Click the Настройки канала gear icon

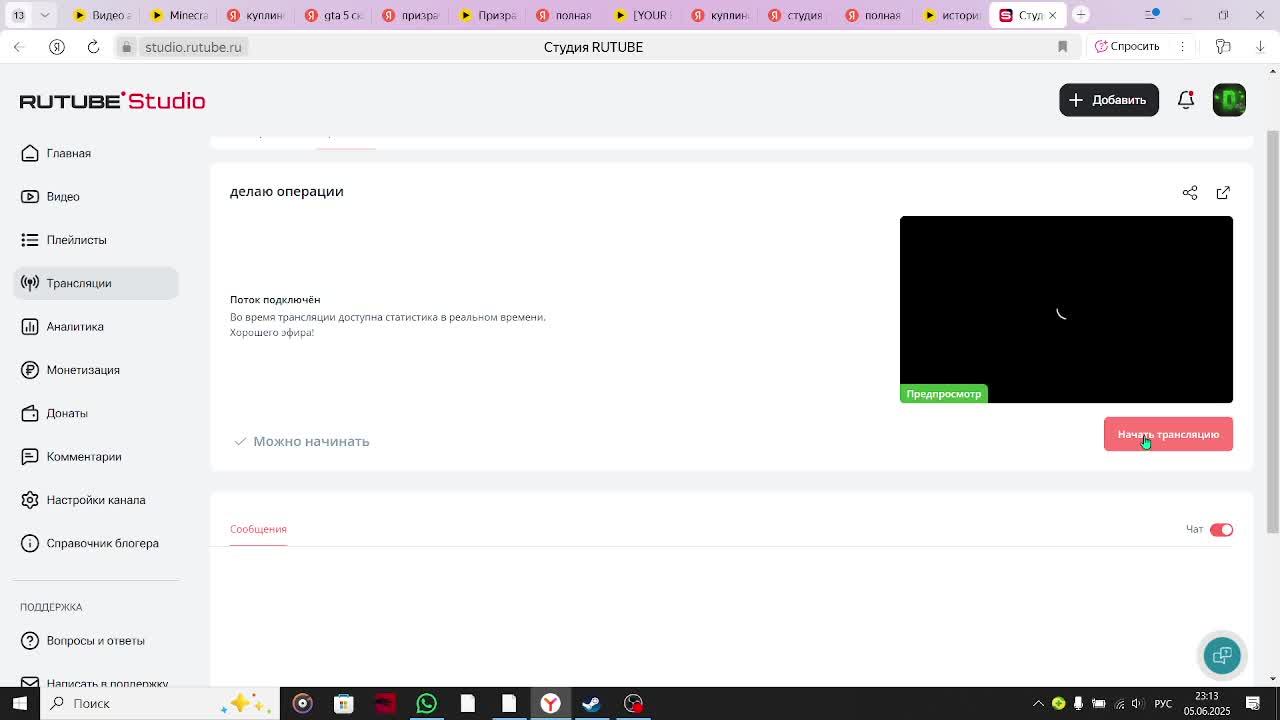click(x=30, y=500)
